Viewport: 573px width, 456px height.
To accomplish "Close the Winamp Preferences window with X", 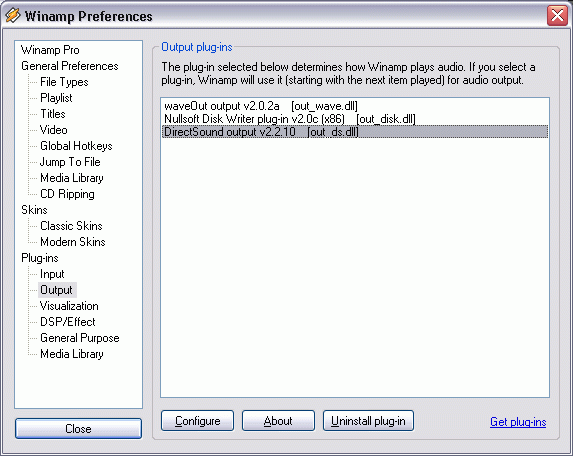I will tap(557, 16).
